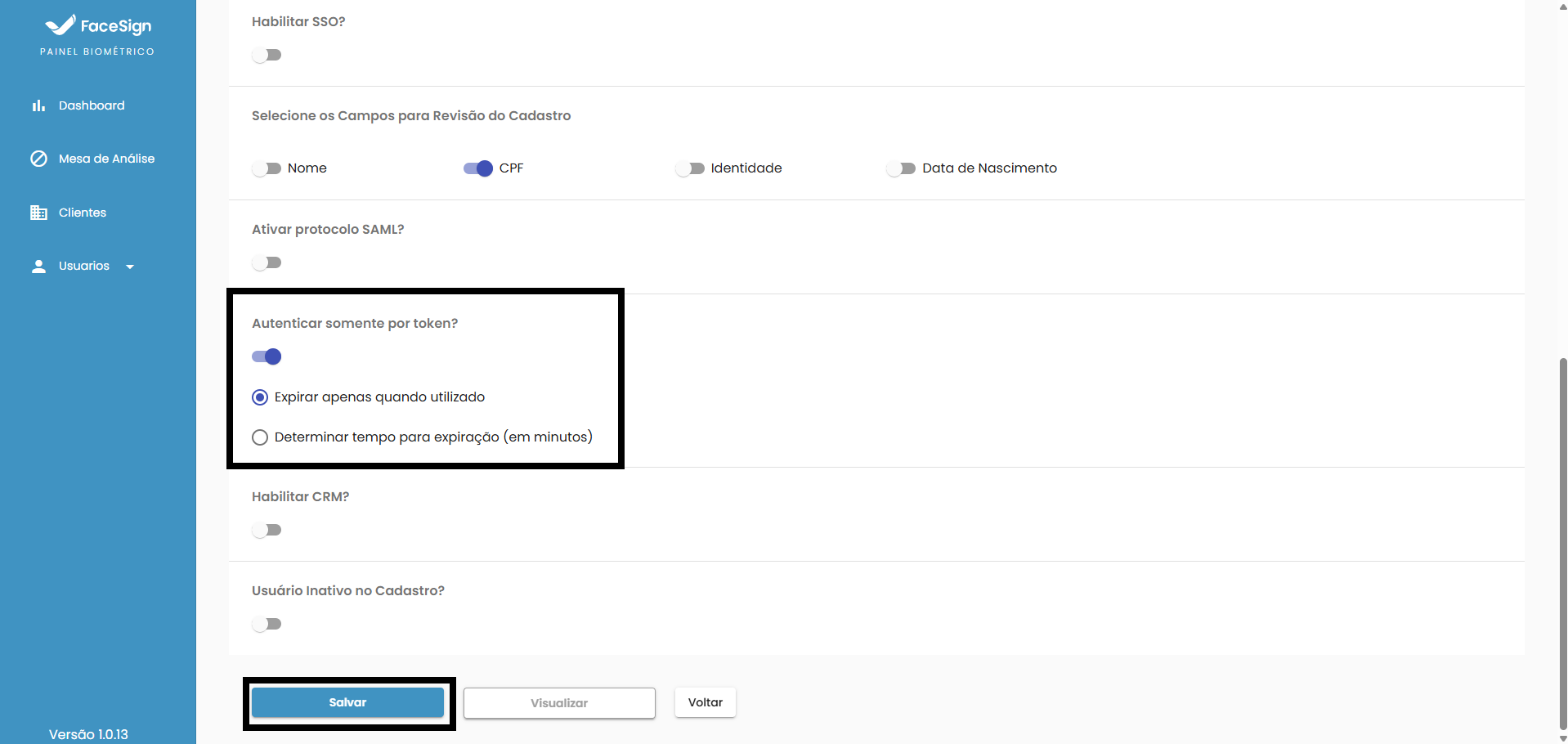This screenshot has height=744, width=1568.
Task: Enable the Ativar protocolo SAML toggle
Action: click(267, 262)
